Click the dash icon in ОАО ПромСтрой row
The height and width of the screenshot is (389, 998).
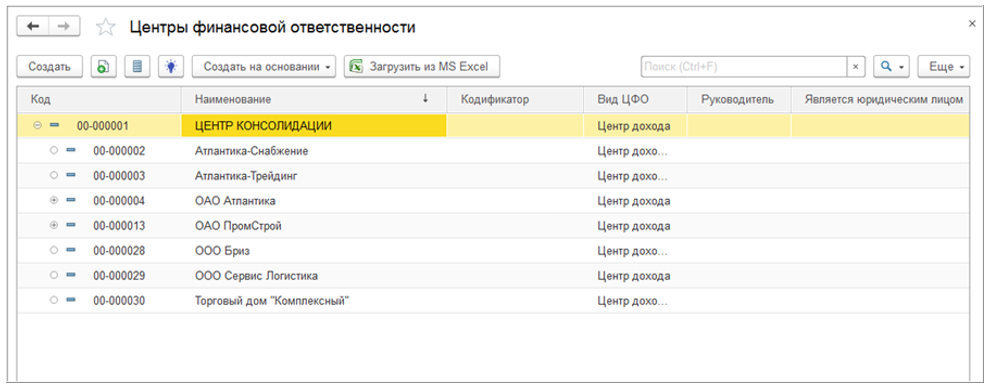[x=71, y=226]
